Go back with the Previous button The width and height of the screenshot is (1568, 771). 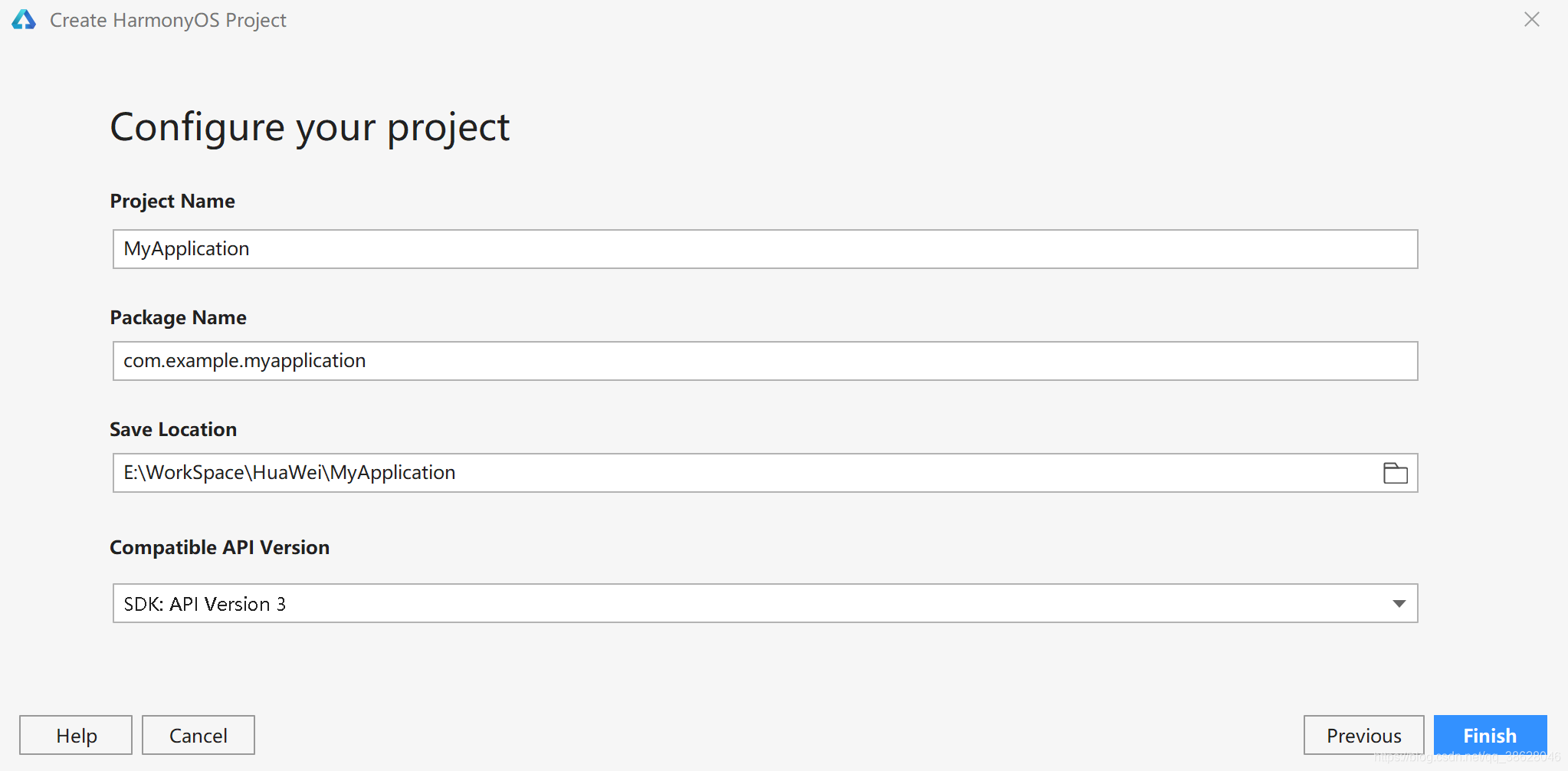(1363, 736)
